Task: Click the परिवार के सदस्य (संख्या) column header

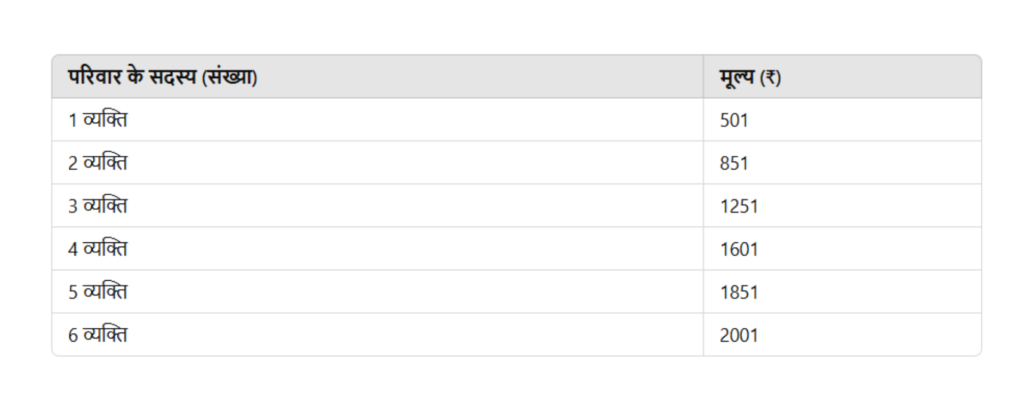Action: coord(377,77)
